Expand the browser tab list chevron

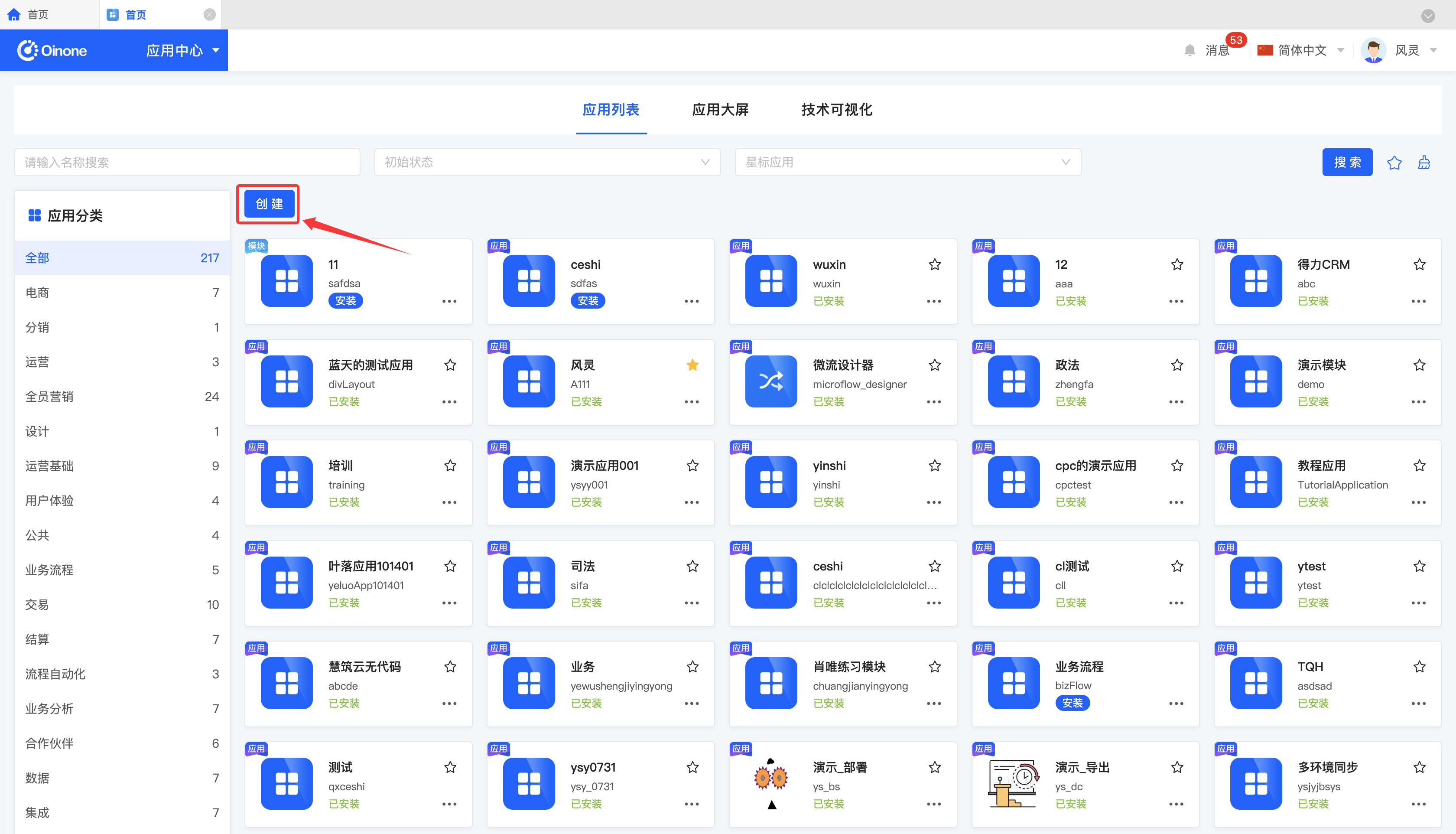pos(1428,16)
